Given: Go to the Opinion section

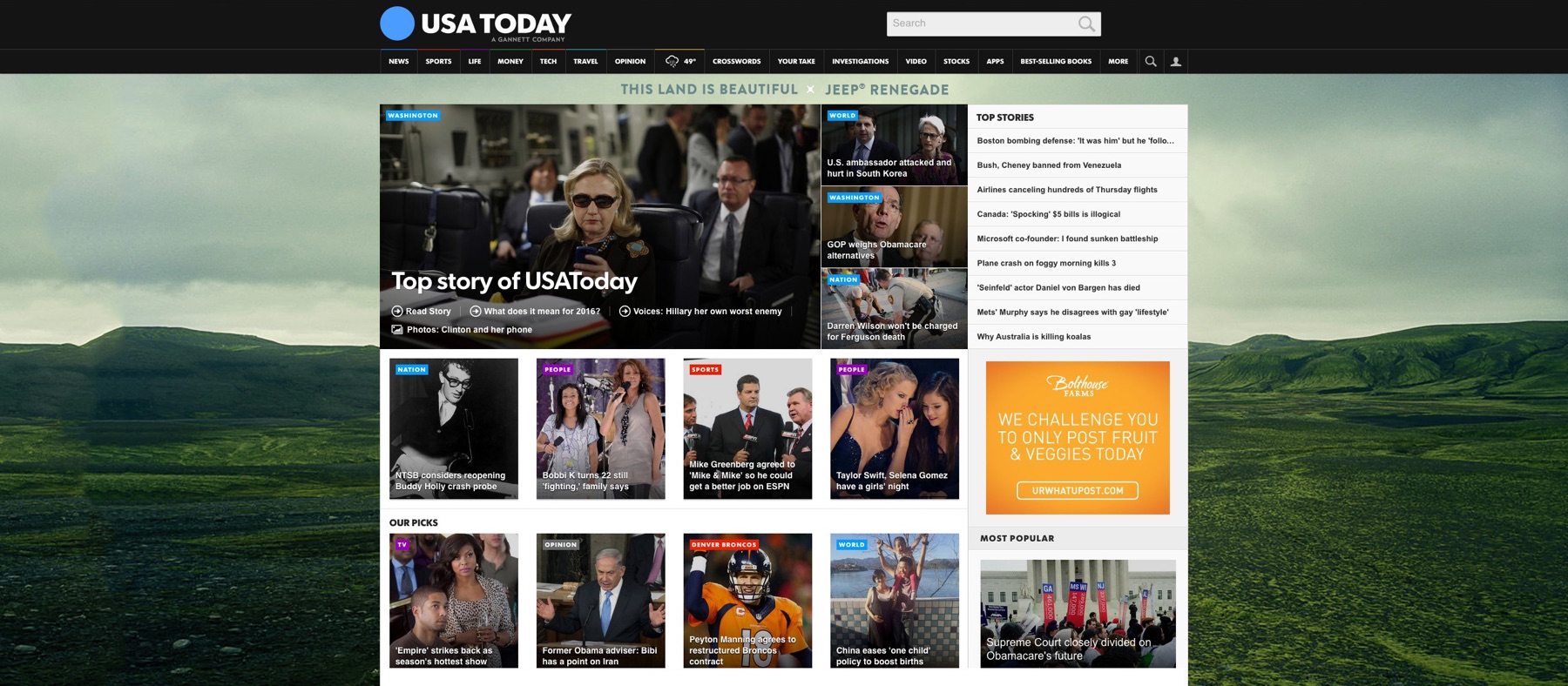Looking at the screenshot, I should click(630, 62).
